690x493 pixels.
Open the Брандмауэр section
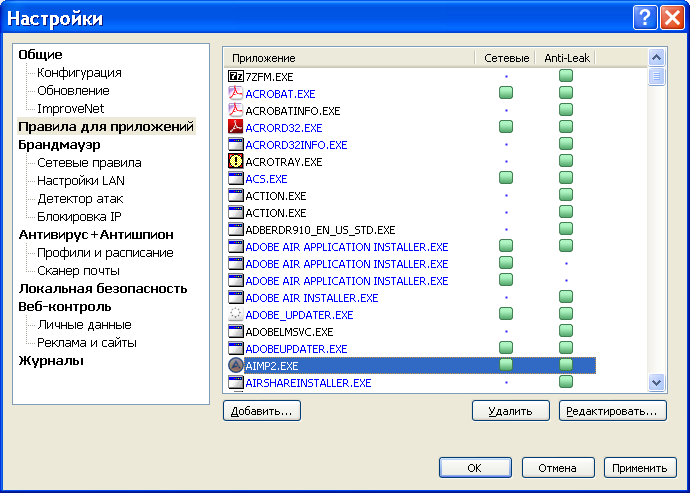point(59,145)
